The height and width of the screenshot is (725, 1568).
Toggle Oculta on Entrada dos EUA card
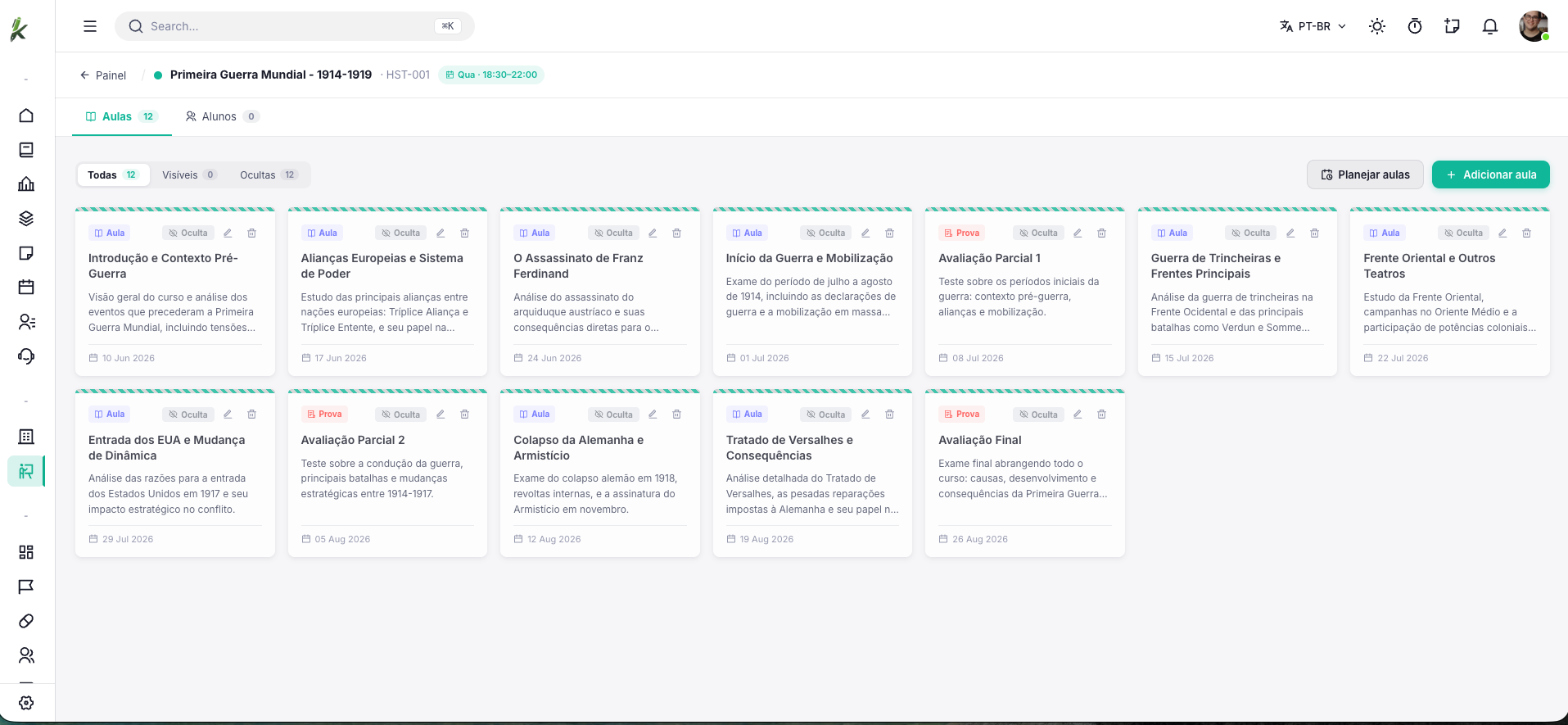click(188, 415)
